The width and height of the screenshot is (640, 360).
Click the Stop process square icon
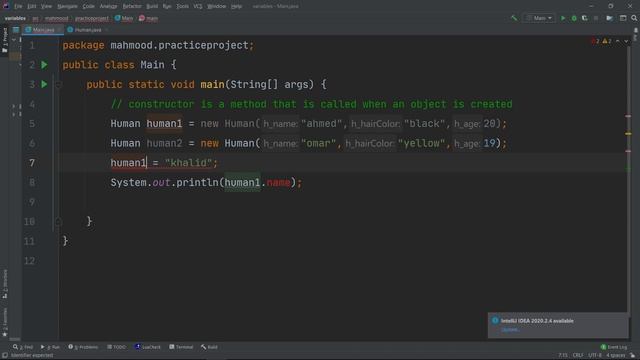[596, 18]
